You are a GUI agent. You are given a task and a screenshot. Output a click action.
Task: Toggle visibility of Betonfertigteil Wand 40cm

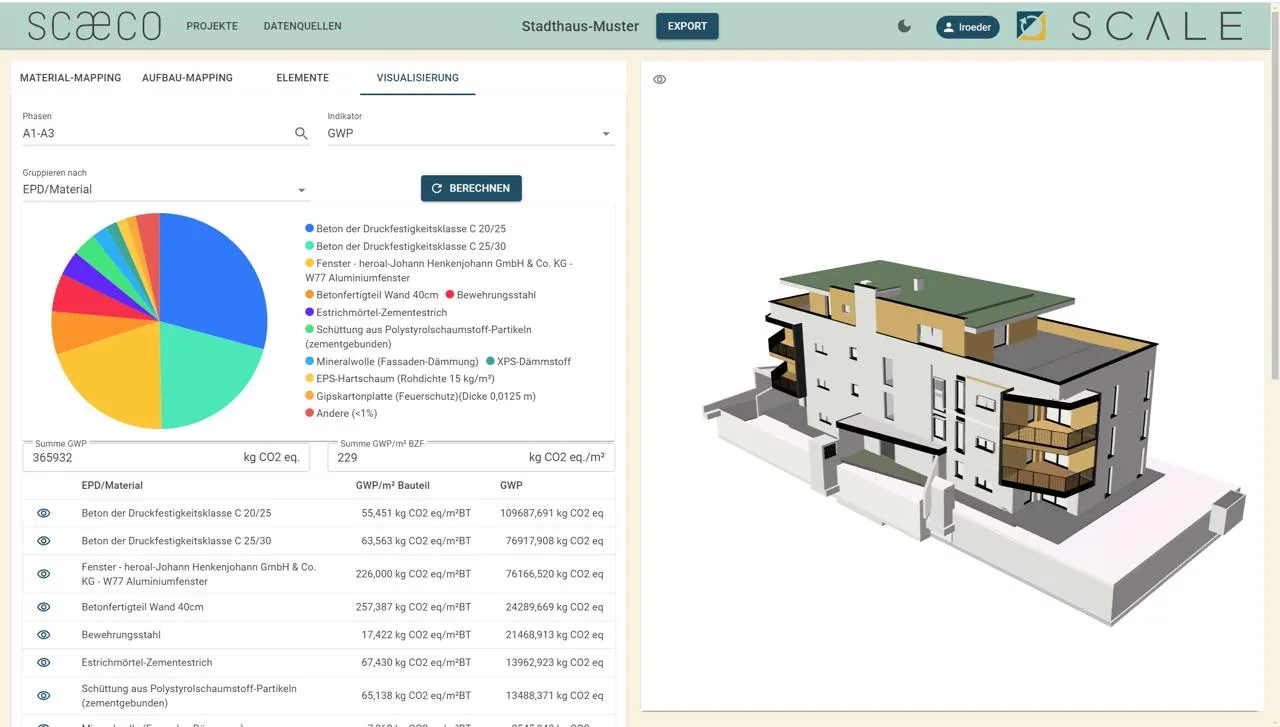(x=43, y=607)
